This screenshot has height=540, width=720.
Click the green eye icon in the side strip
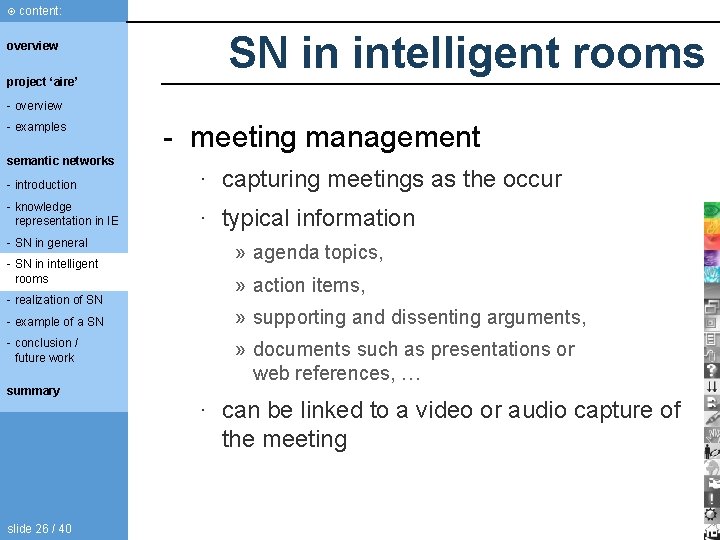pos(712,210)
